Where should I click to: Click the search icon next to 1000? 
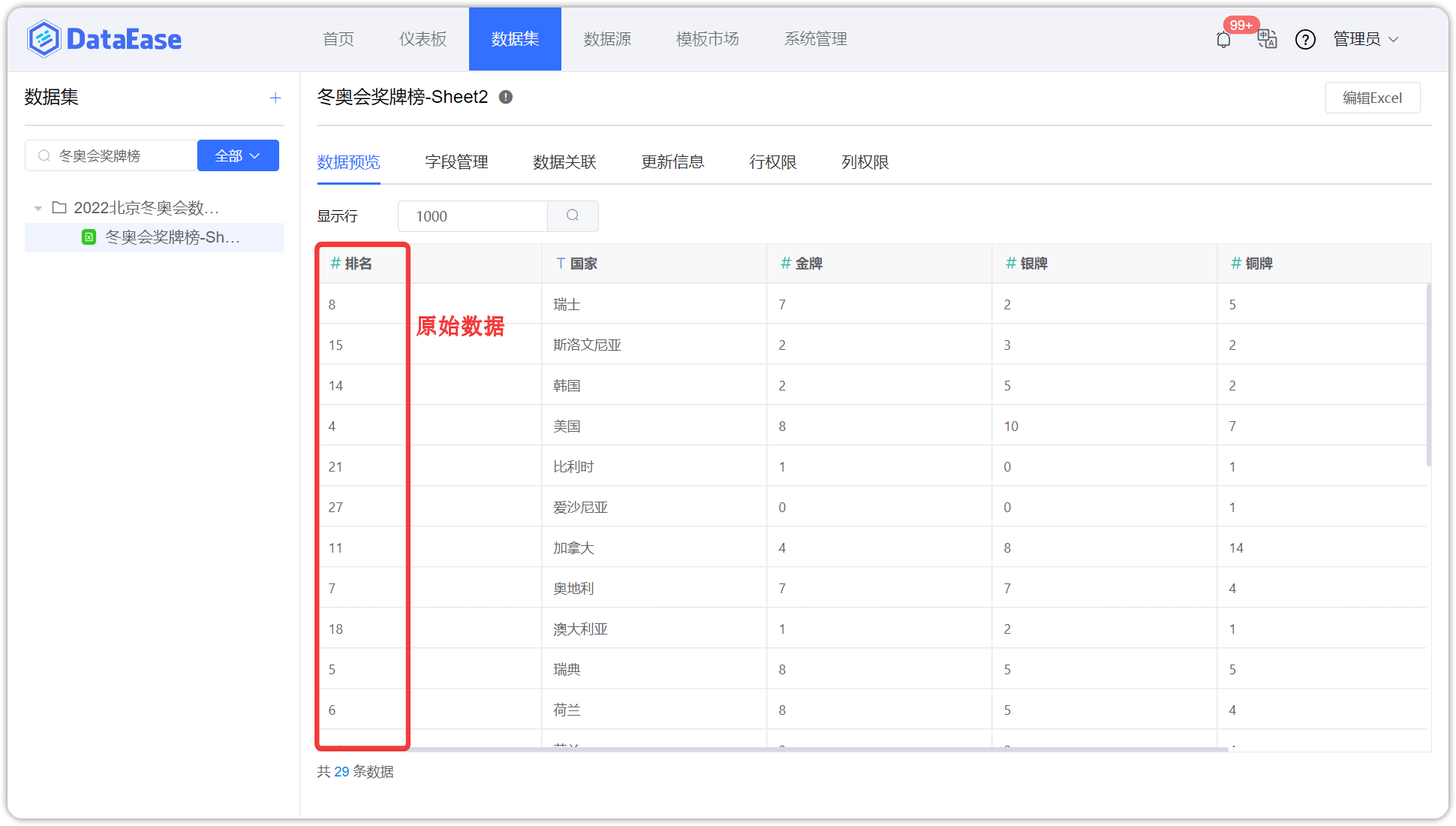point(573,216)
